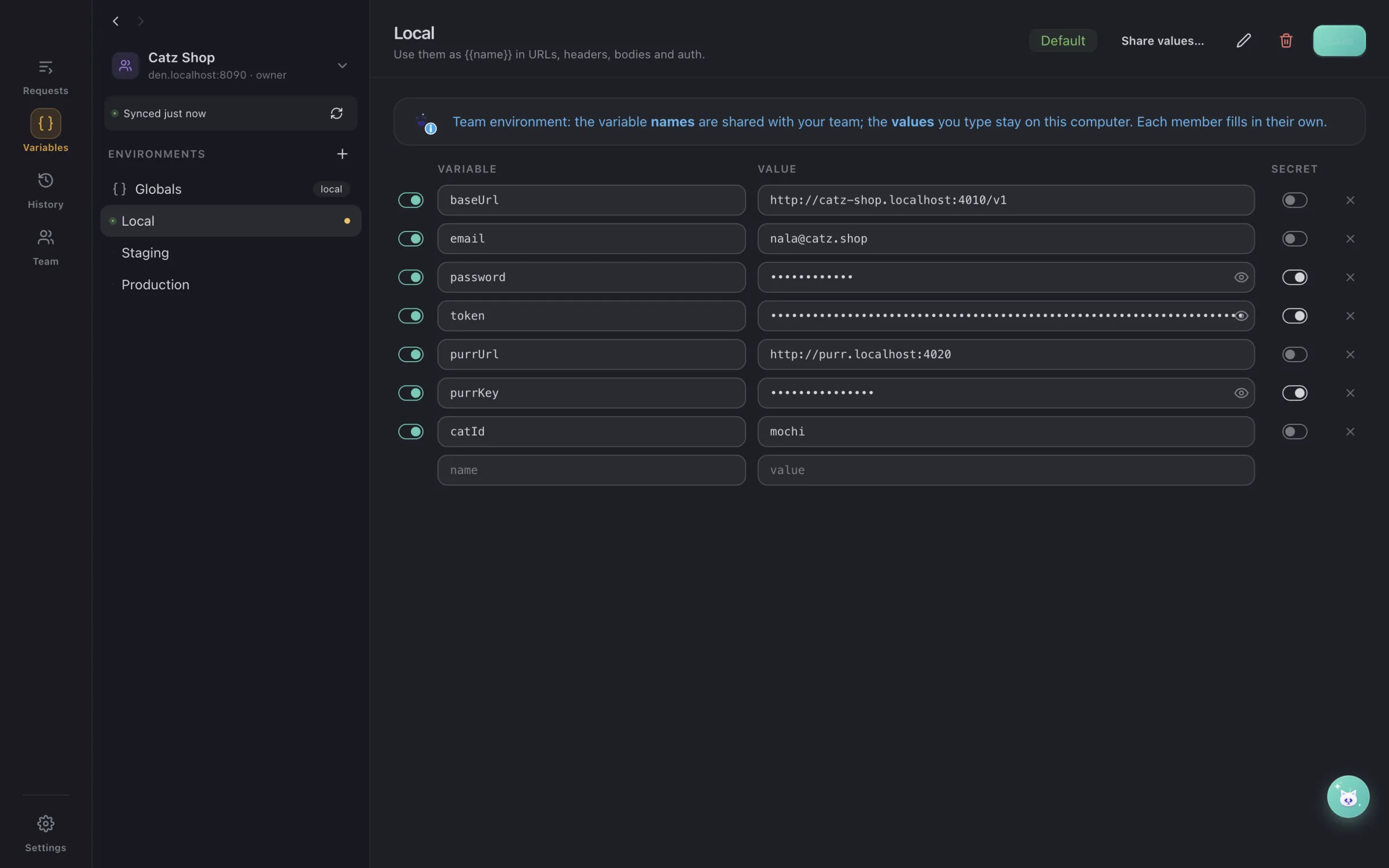This screenshot has height=868, width=1389.
Task: Click the nala@catz.shop value field
Action: 1006,239
